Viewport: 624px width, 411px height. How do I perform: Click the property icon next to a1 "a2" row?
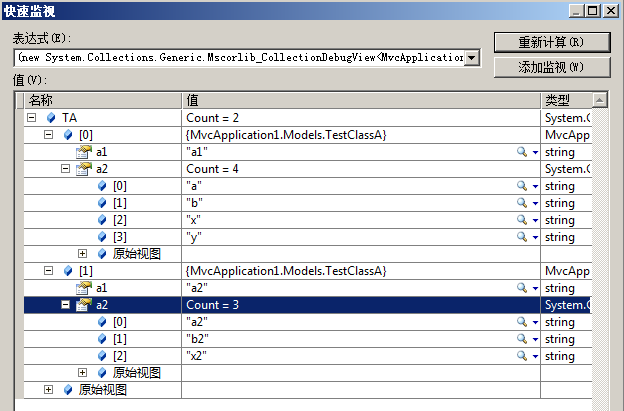85,288
